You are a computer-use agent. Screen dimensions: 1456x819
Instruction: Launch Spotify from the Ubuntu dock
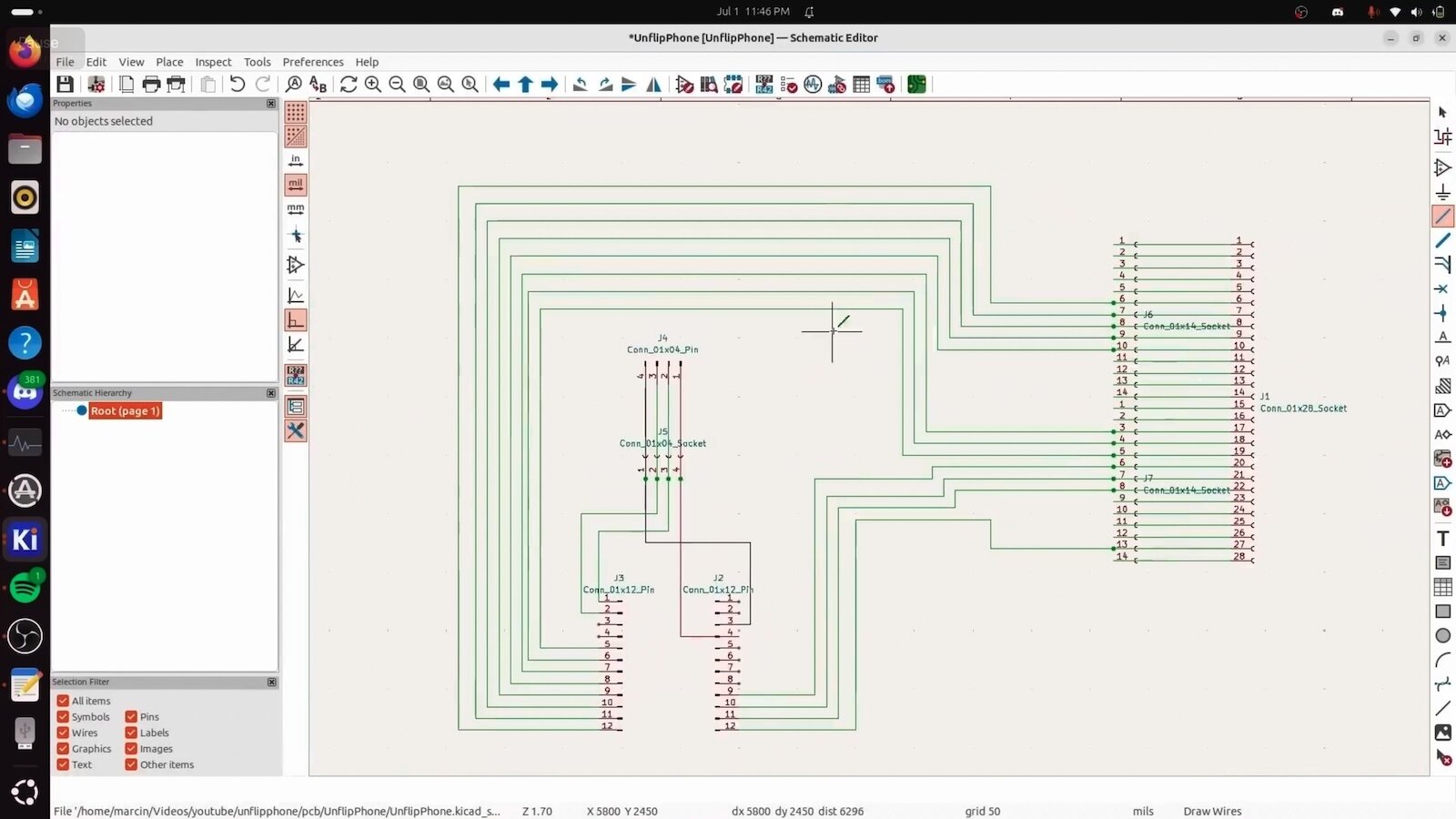(x=25, y=588)
